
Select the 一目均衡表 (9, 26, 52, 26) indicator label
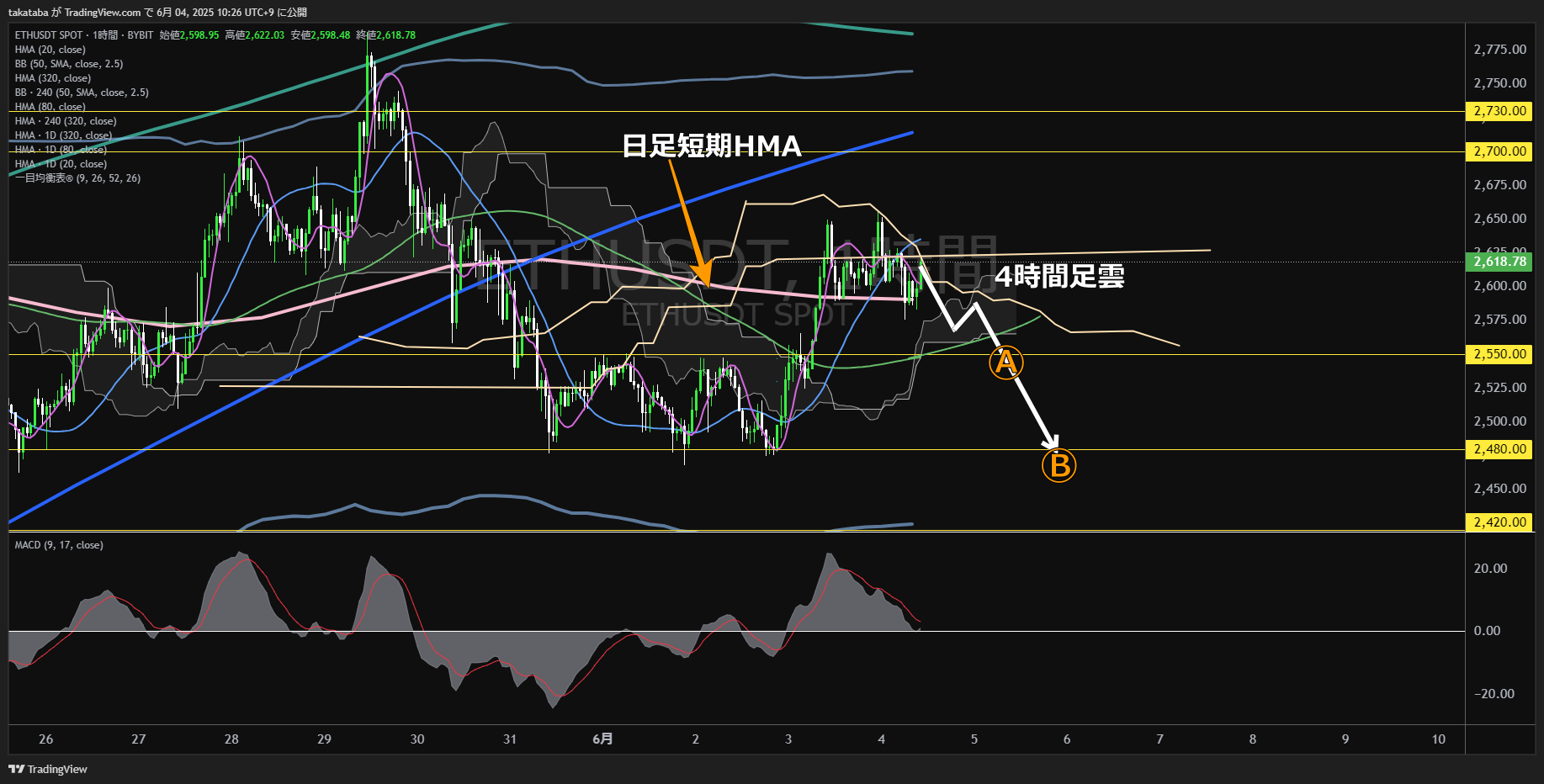(77, 178)
